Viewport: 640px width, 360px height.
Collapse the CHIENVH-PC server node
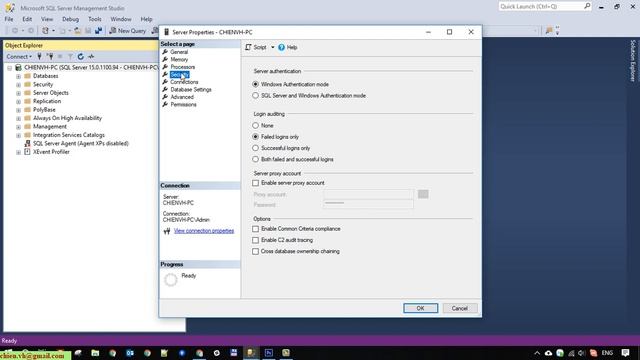click(x=9, y=68)
